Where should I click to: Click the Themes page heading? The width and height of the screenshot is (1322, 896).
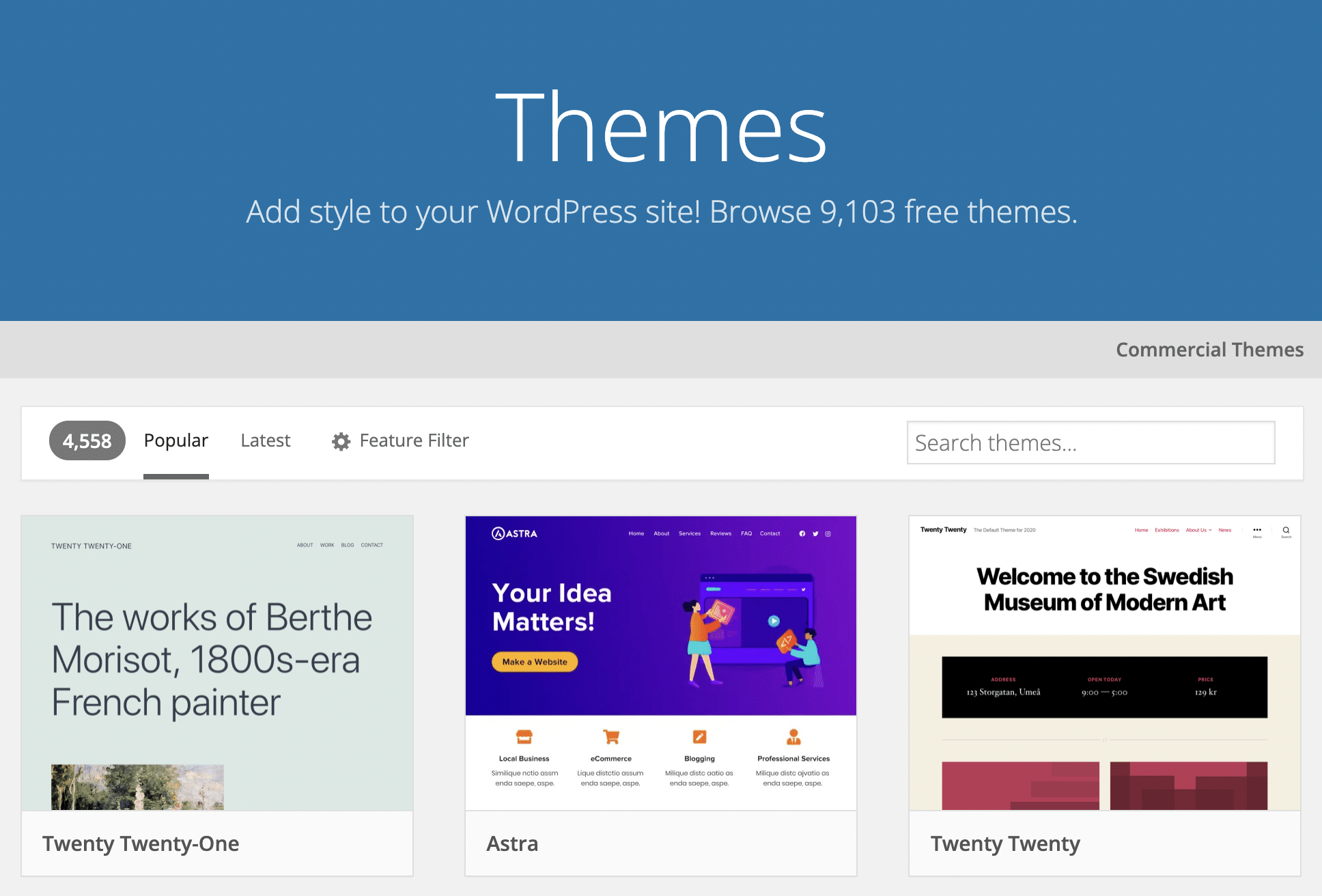(661, 128)
